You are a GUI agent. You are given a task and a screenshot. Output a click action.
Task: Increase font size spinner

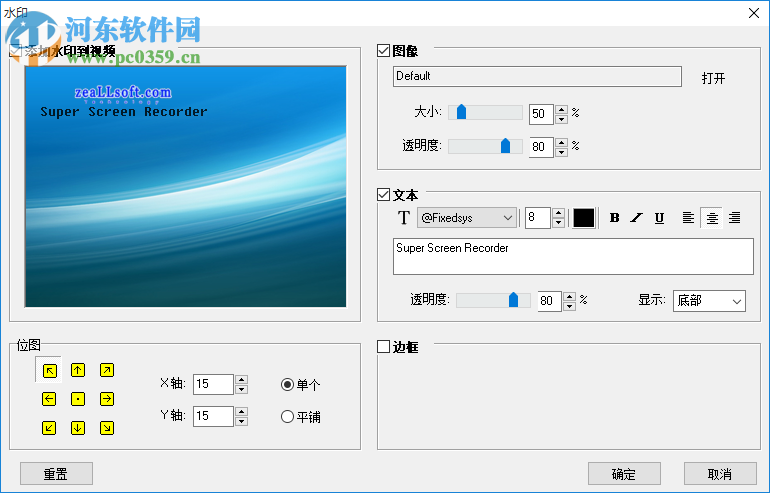[x=558, y=213]
